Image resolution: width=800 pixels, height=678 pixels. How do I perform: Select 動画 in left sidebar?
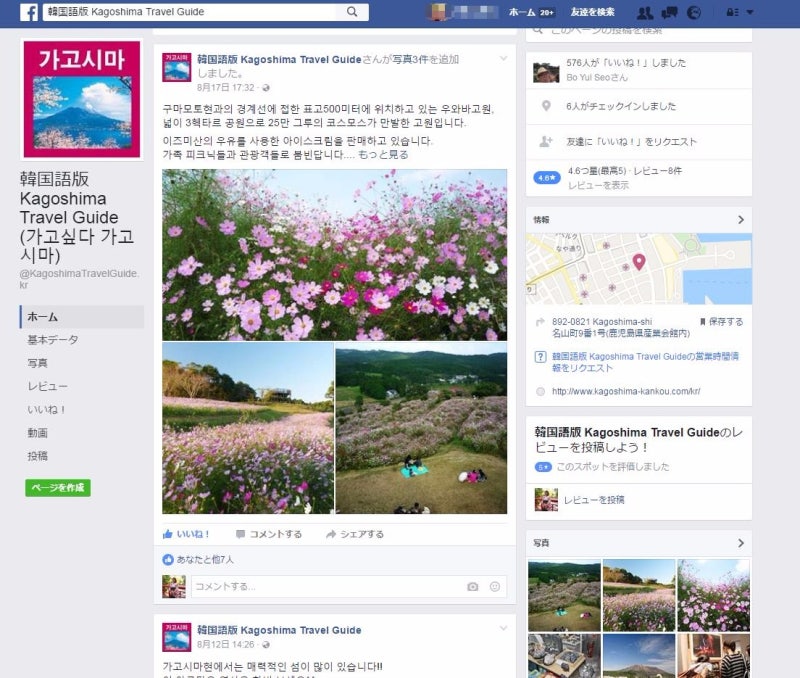pos(37,433)
